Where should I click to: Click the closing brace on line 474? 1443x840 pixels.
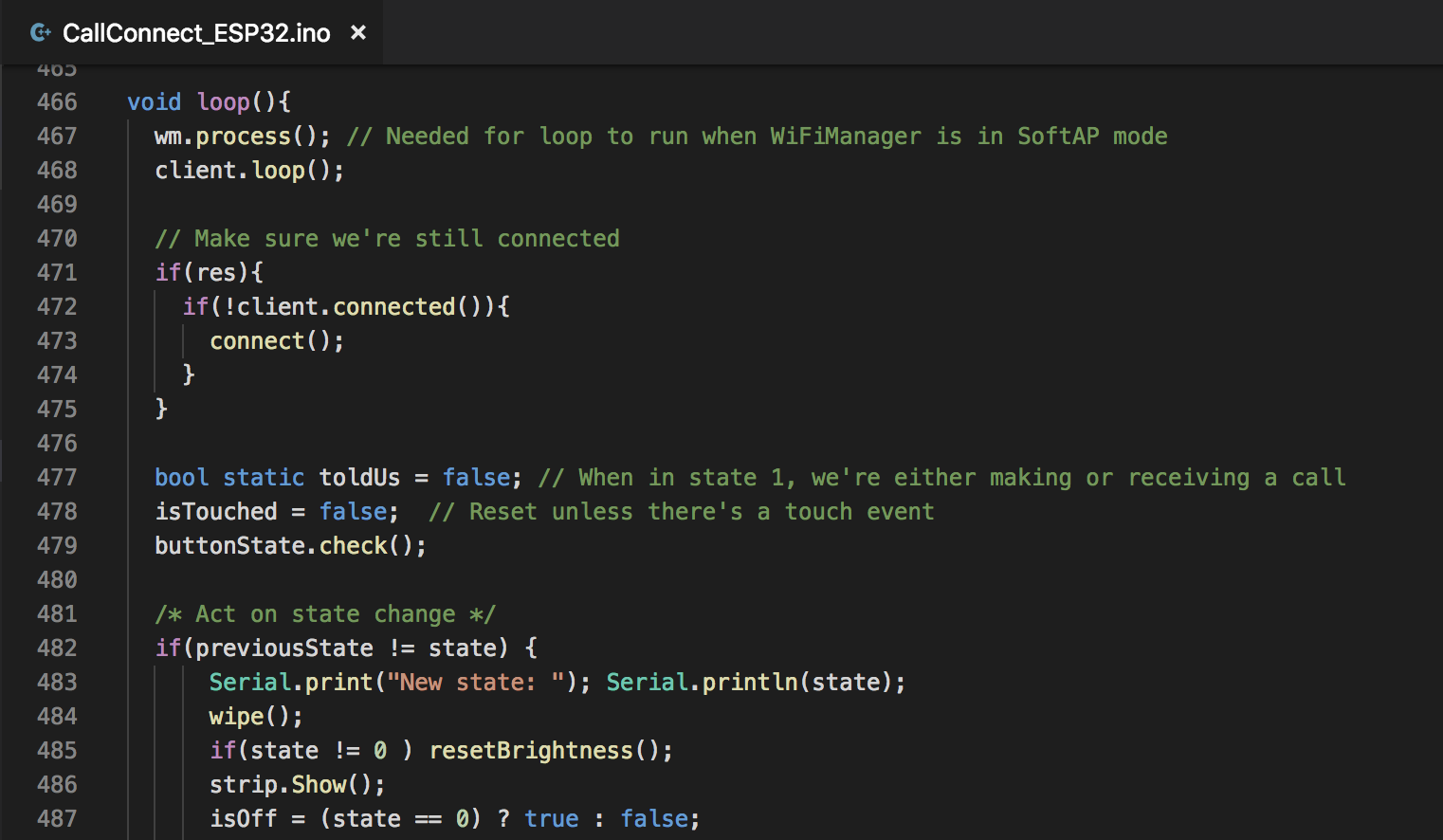click(189, 375)
